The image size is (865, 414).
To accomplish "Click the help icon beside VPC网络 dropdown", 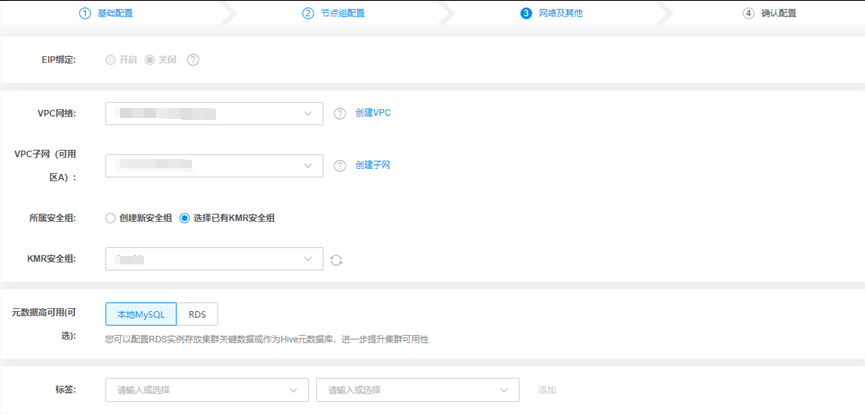I will [x=340, y=113].
